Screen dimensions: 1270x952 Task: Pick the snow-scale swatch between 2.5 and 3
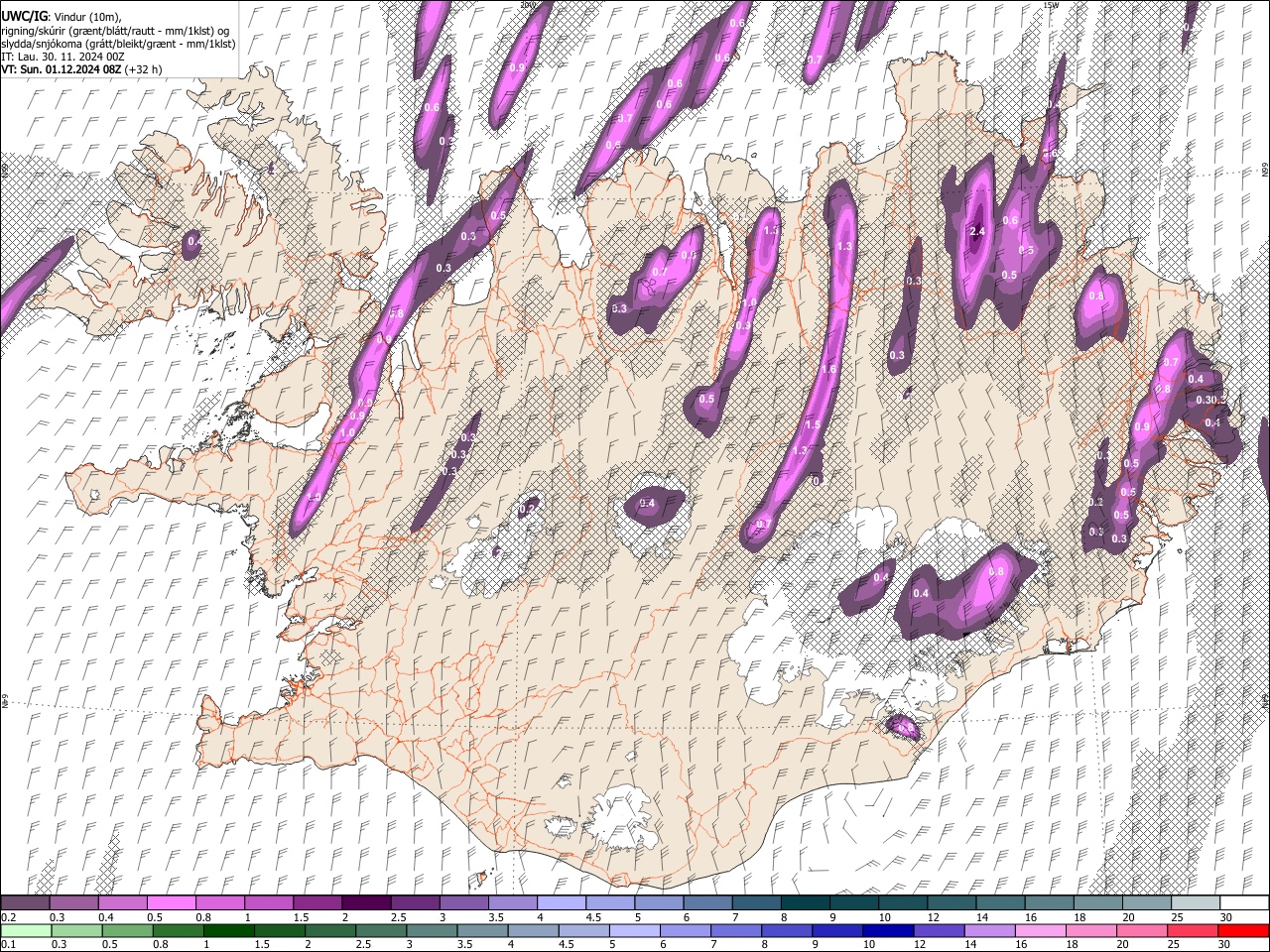[414, 902]
